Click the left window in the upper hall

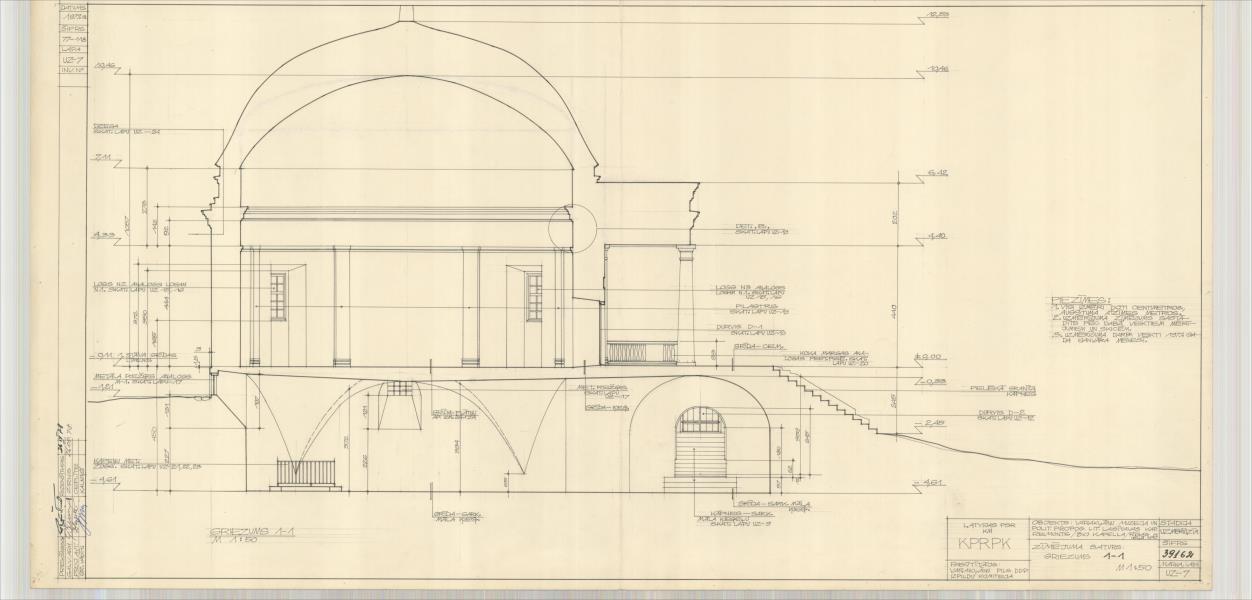[278, 296]
